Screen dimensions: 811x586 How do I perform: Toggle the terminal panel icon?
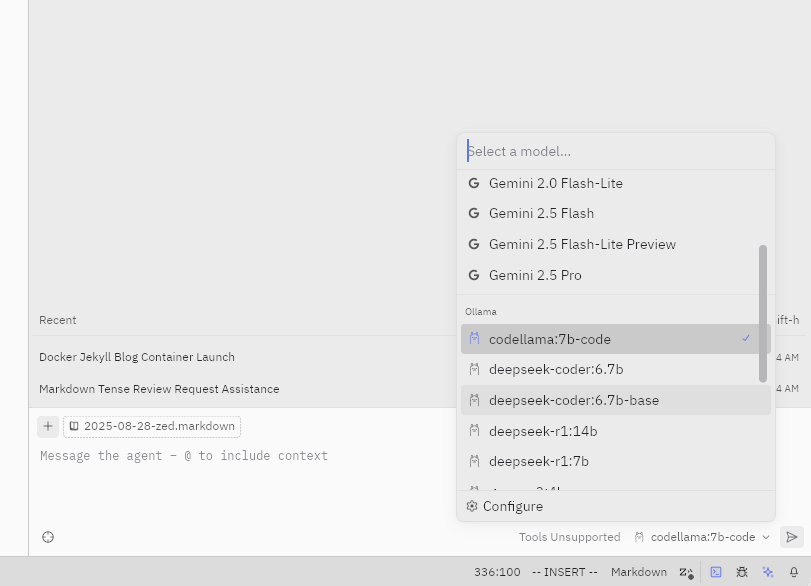tap(716, 572)
